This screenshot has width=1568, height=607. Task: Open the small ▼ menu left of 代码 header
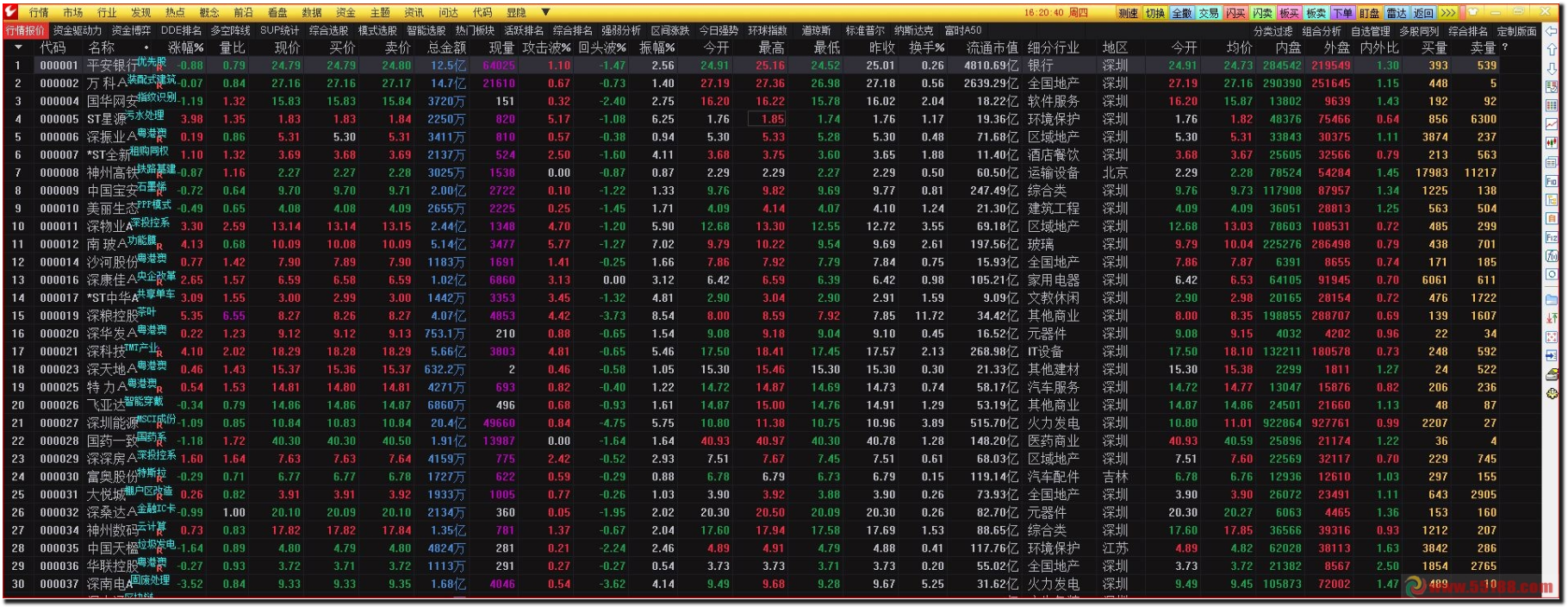pyautogui.click(x=18, y=47)
